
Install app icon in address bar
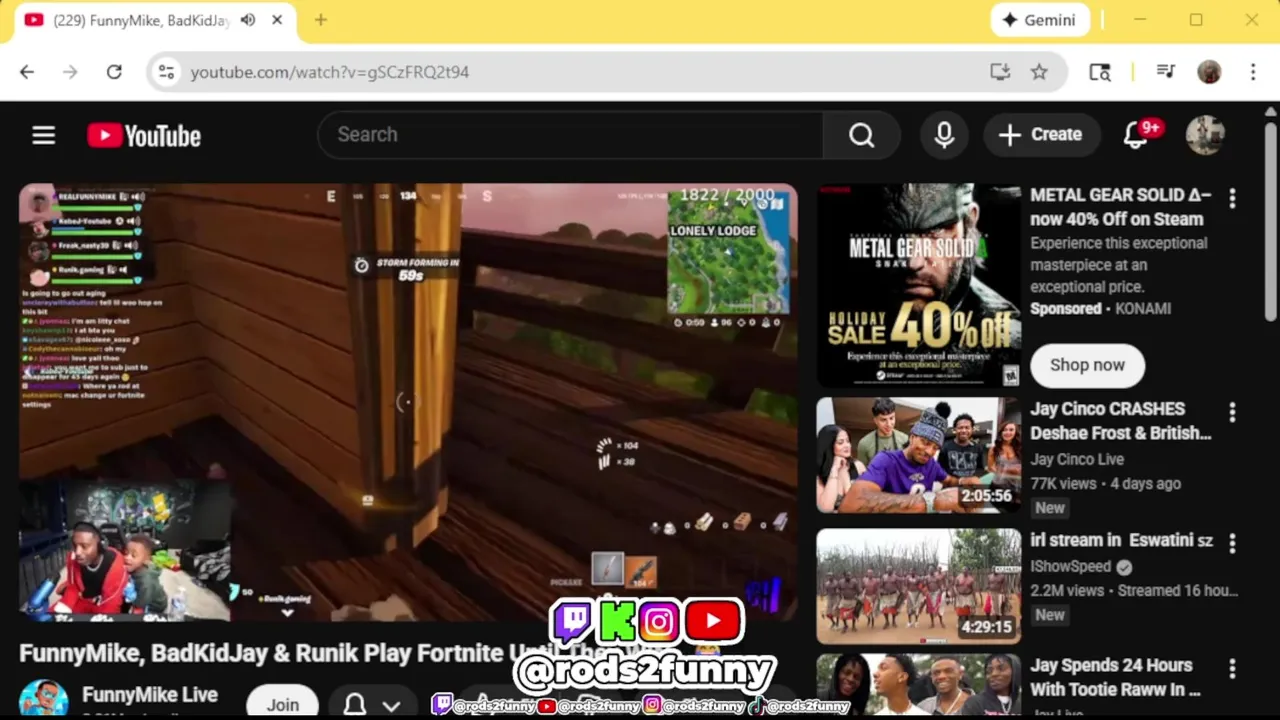click(1000, 72)
